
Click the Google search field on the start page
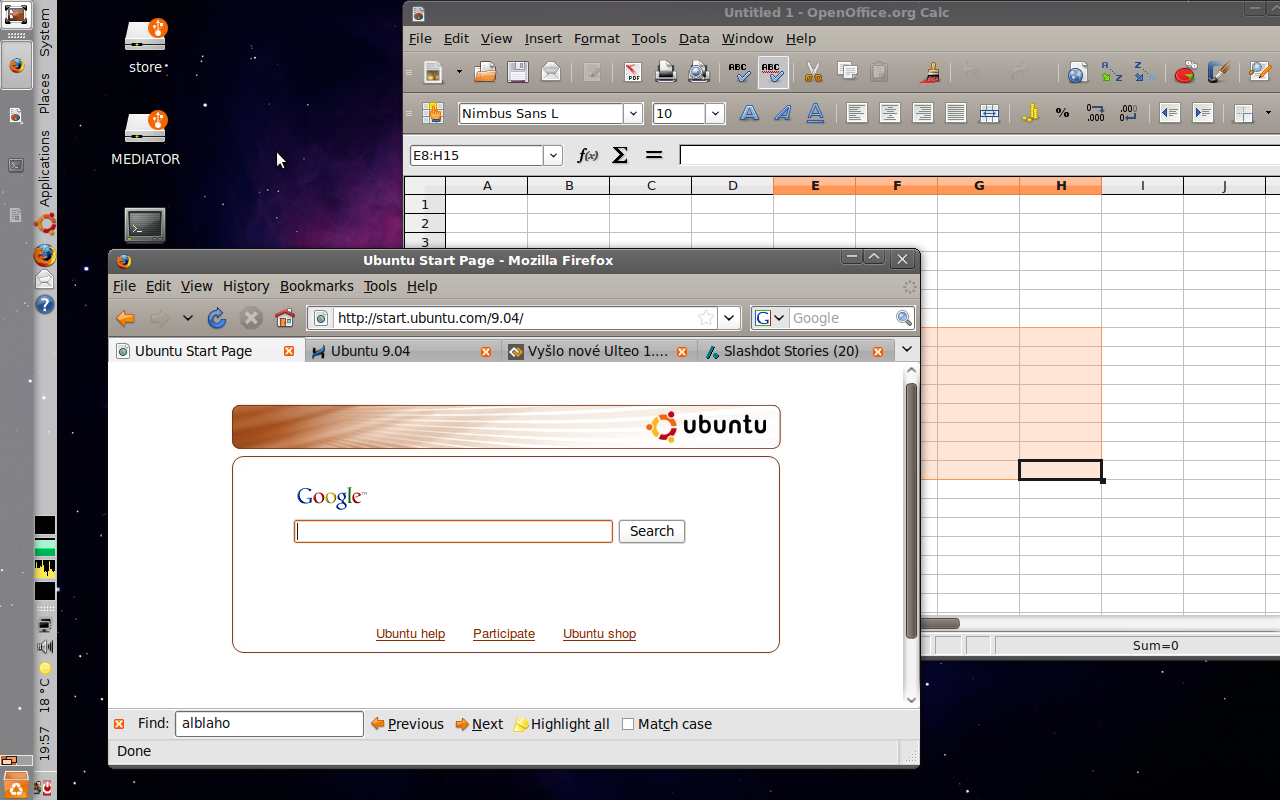pyautogui.click(x=453, y=531)
